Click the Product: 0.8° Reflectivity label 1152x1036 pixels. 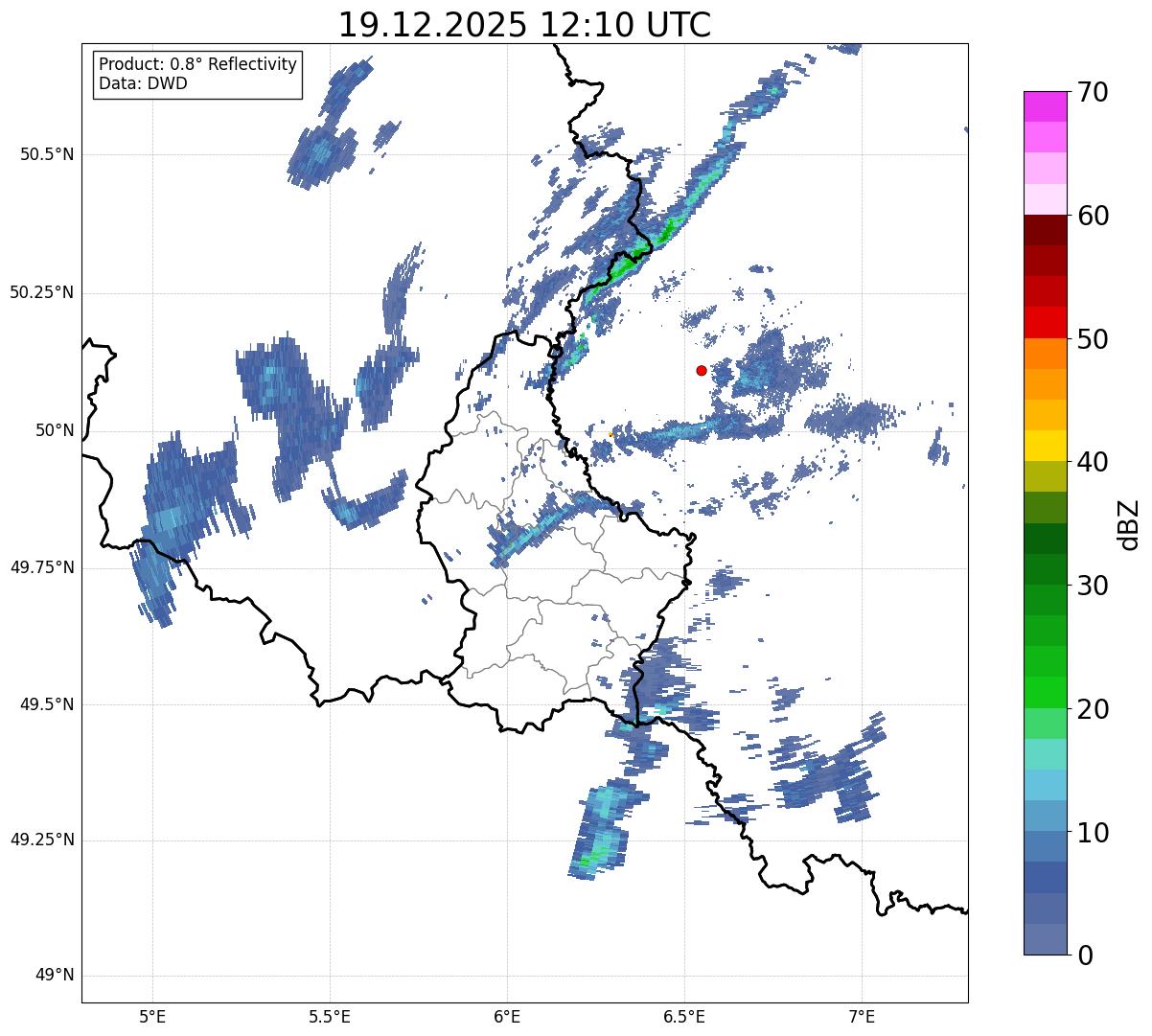coord(198,64)
